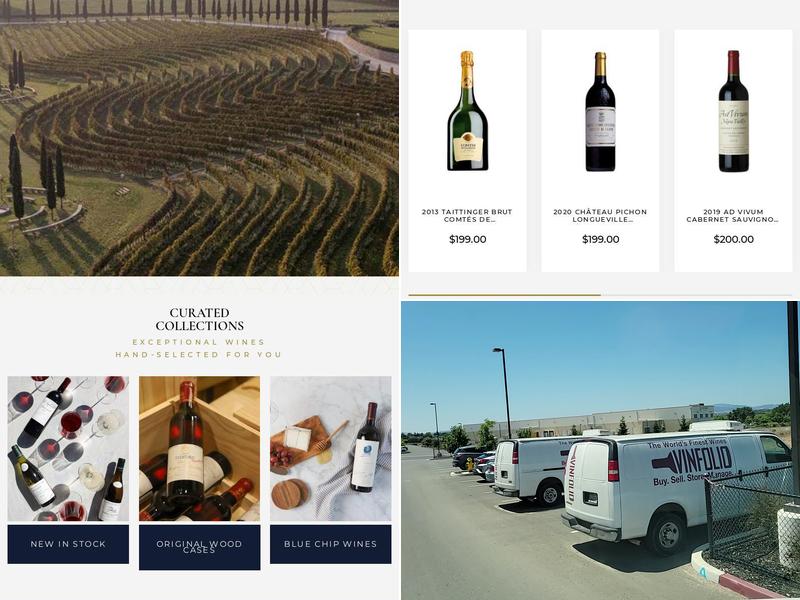Viewport: 800px width, 600px height.
Task: Click the Exceptional Wines Hand-Selected subtitle
Action: pos(199,348)
